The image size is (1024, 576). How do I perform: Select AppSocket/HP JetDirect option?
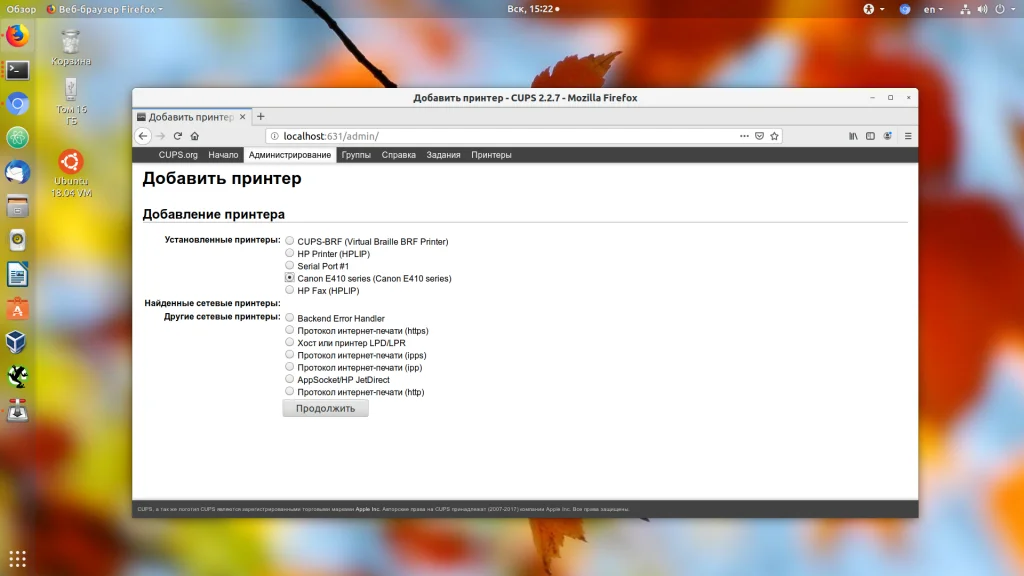pyautogui.click(x=289, y=379)
